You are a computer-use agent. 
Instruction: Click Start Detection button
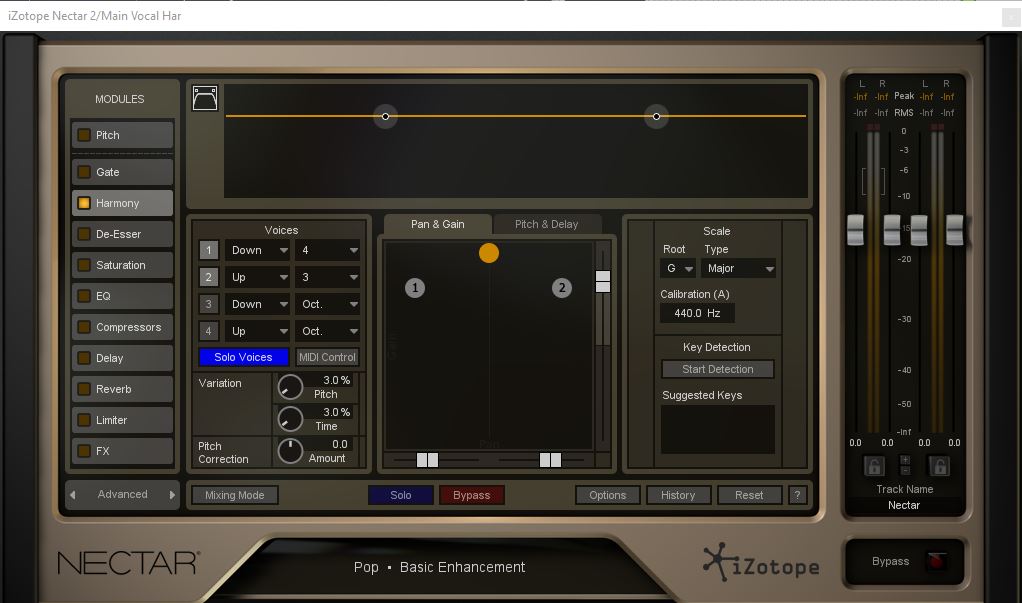point(718,369)
